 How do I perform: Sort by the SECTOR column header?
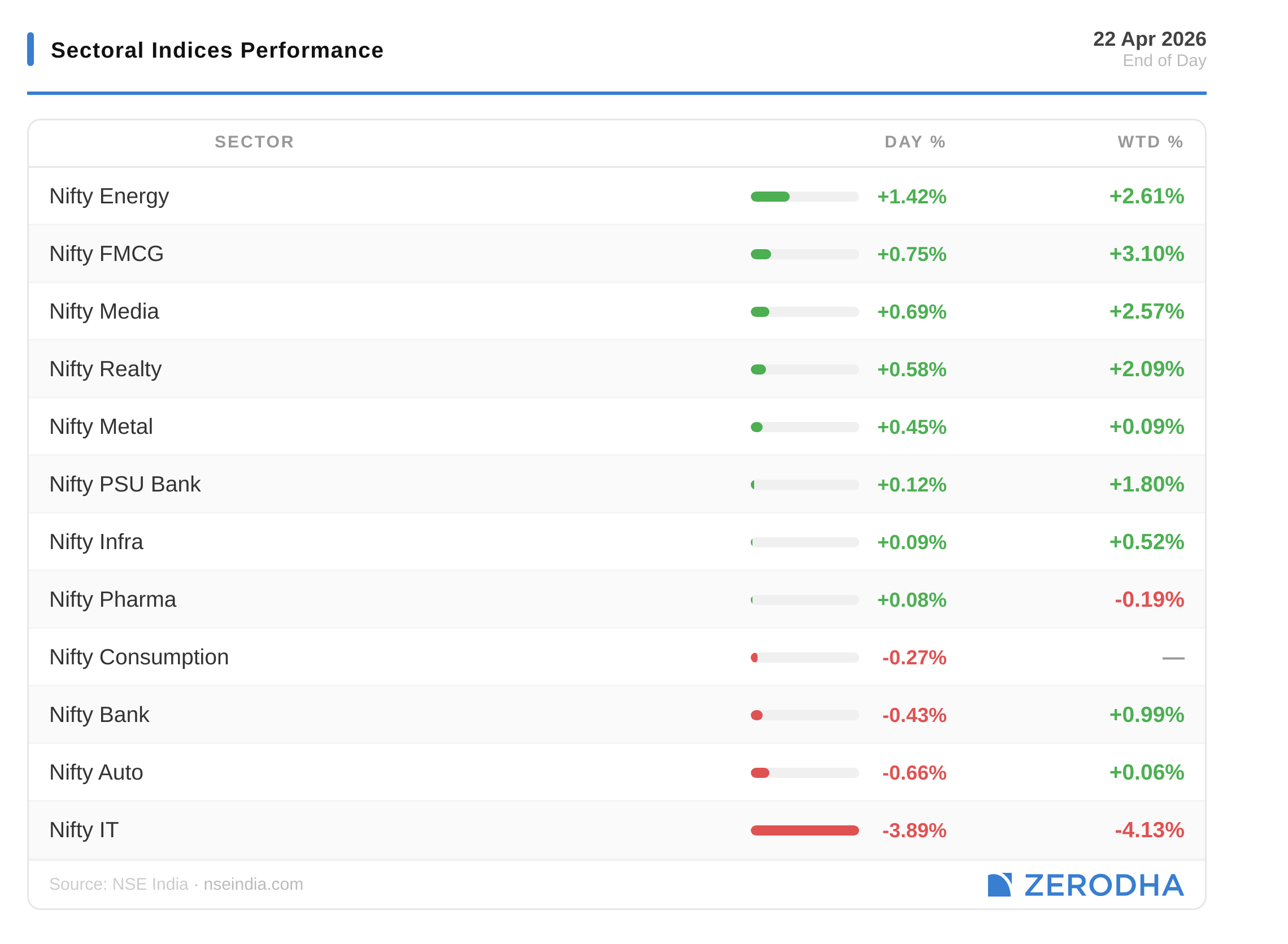(x=254, y=142)
